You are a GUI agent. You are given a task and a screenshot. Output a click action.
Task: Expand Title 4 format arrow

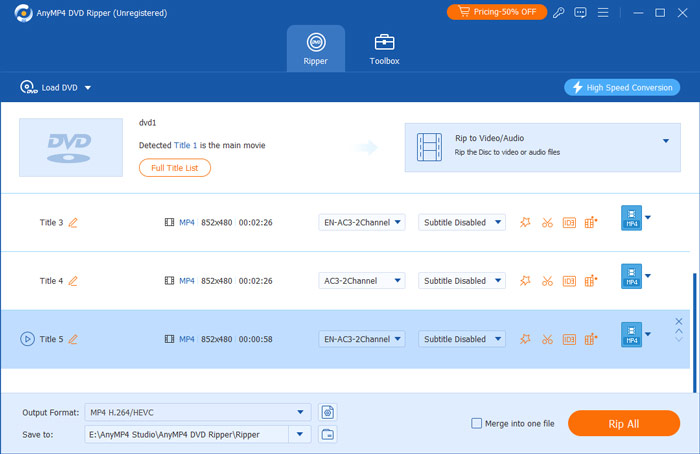click(648, 276)
